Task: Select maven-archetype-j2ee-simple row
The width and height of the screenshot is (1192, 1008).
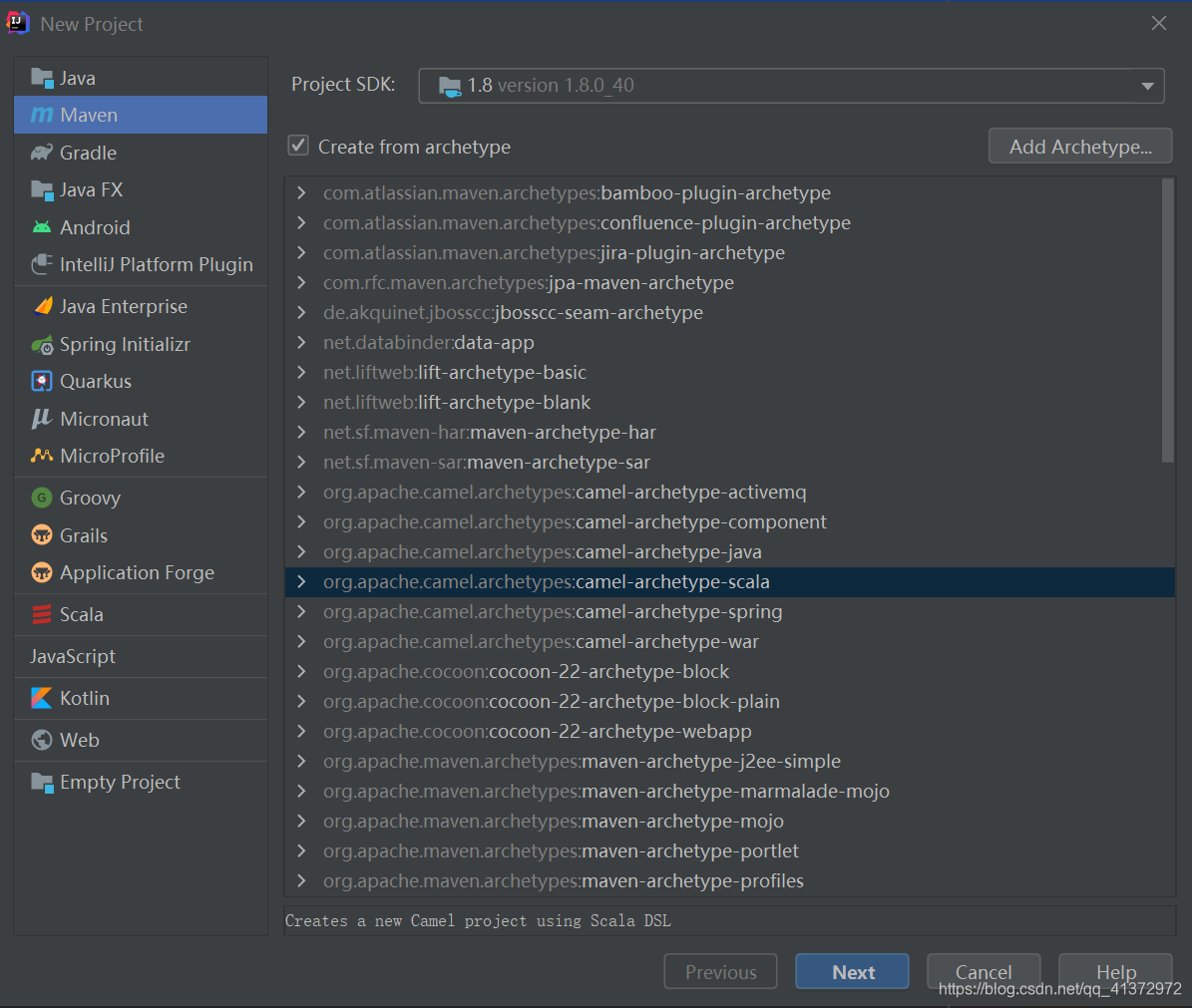Action: (730, 761)
